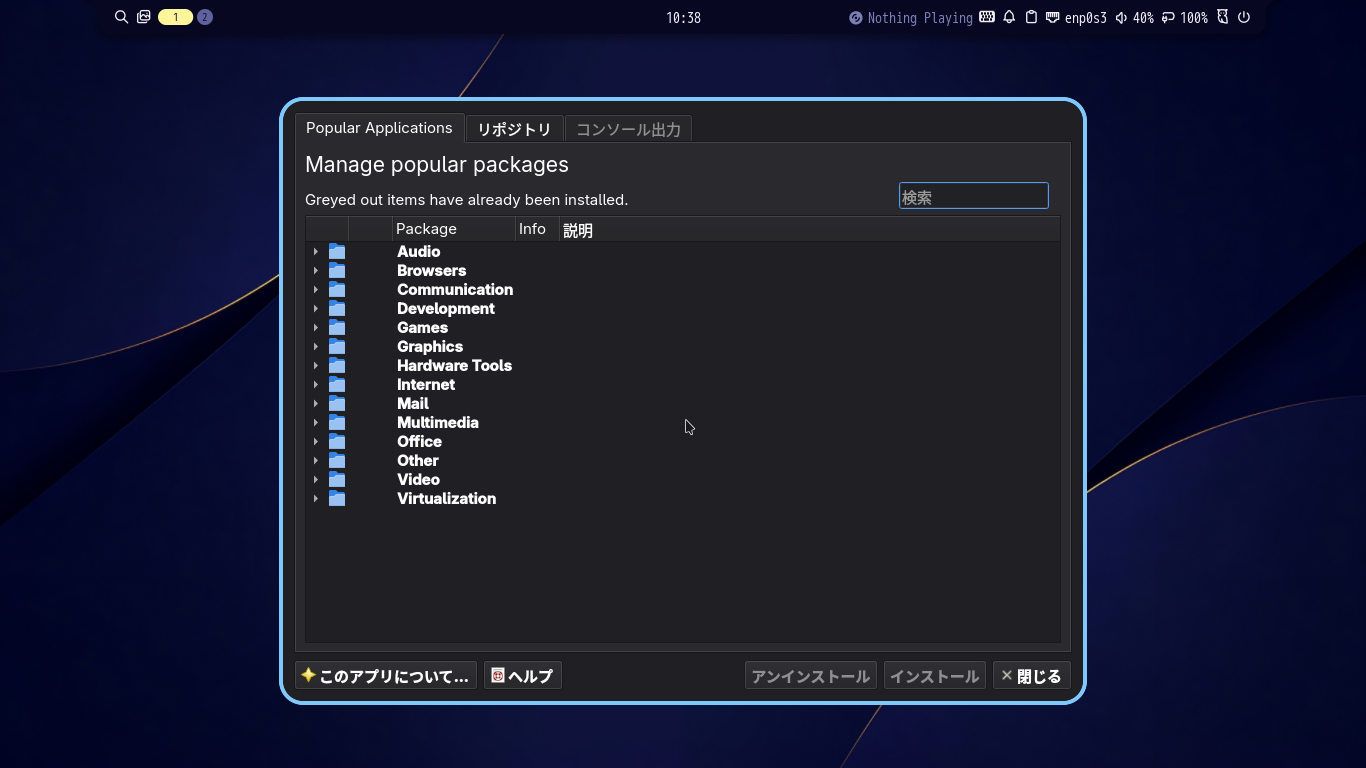
Task: Expand the Hardware Tools category arrow
Action: (316, 366)
